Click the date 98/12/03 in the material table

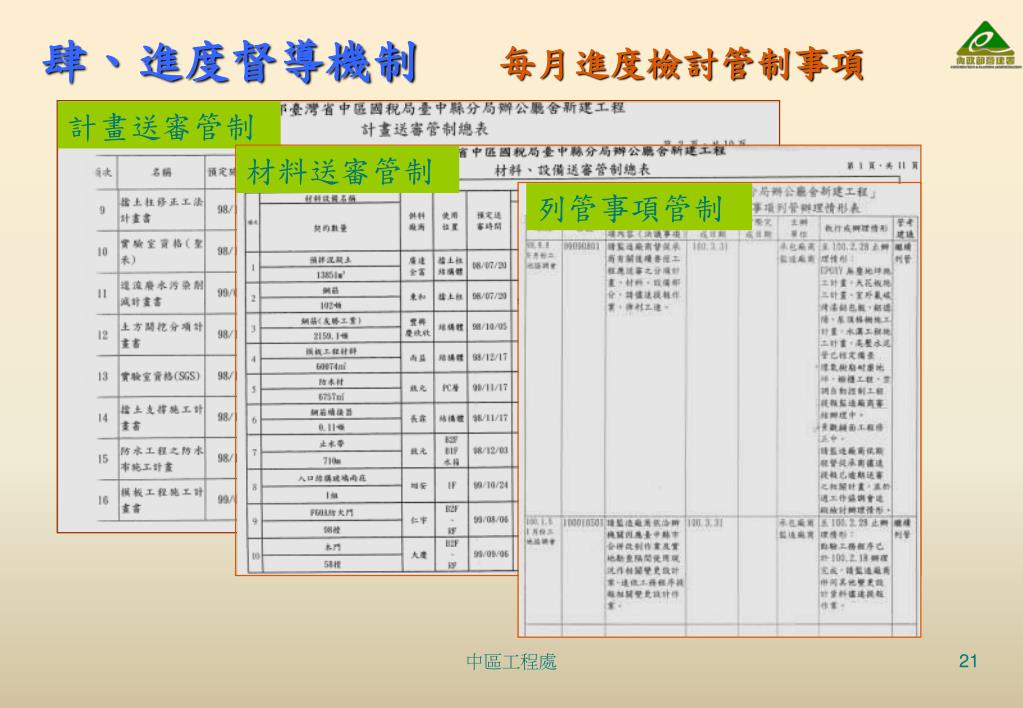[490, 451]
